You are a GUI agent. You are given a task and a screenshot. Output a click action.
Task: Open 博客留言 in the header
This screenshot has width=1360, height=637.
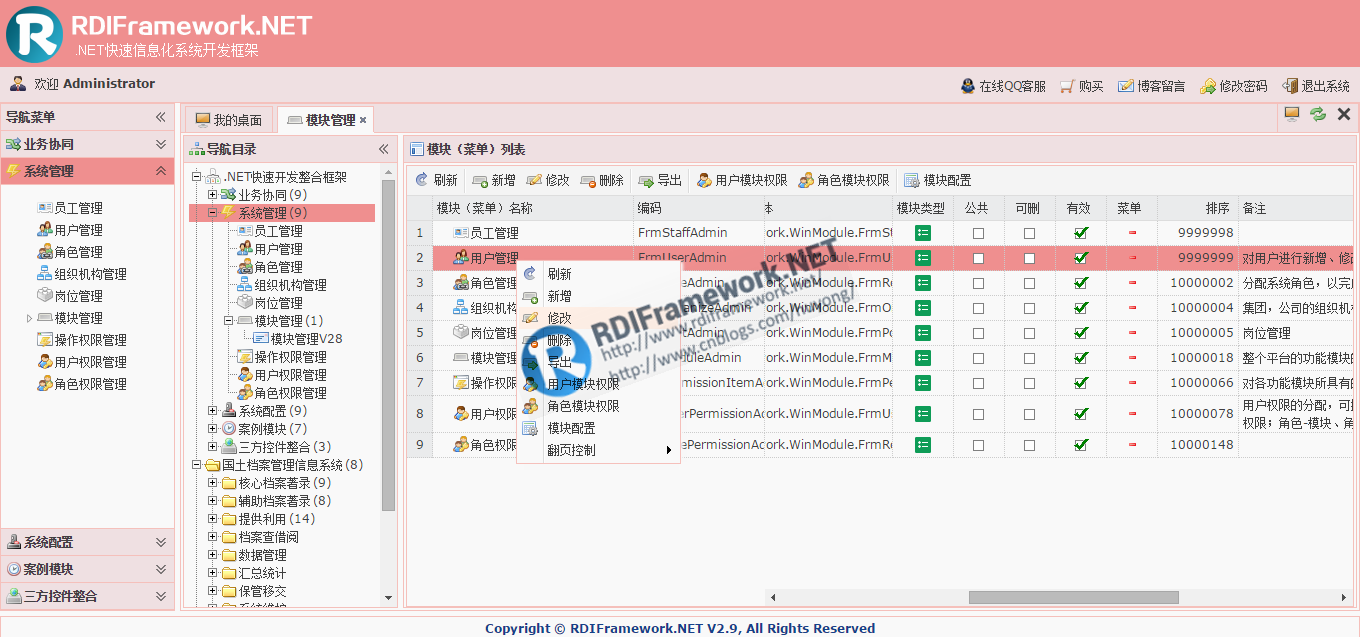point(1152,86)
